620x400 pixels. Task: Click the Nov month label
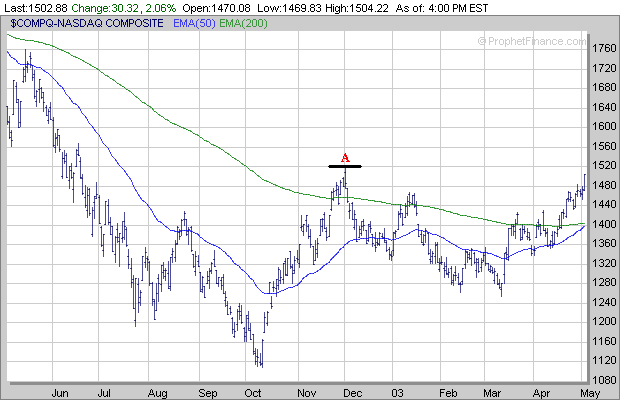(306, 393)
